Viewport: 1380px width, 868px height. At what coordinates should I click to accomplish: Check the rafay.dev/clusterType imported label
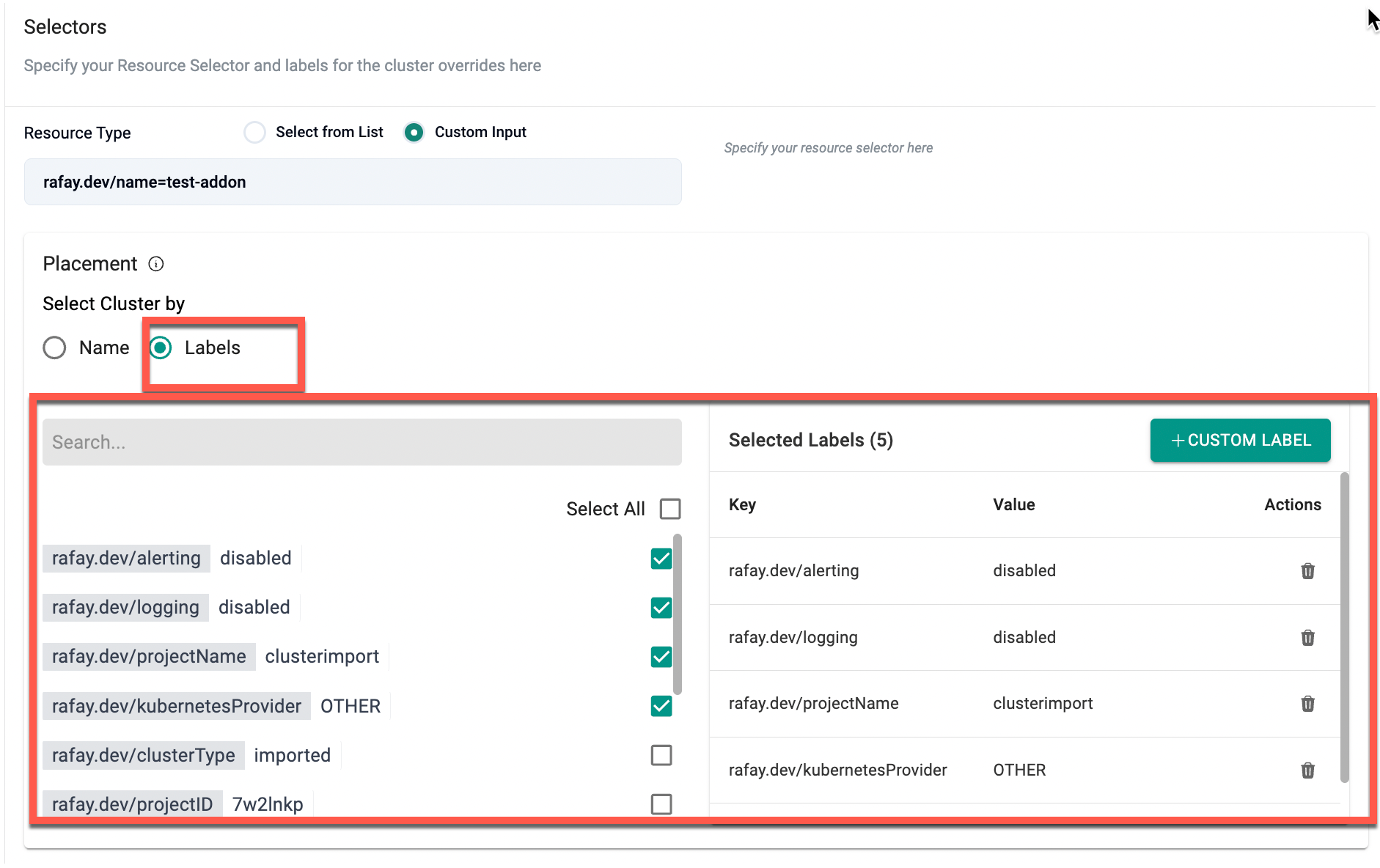[661, 755]
